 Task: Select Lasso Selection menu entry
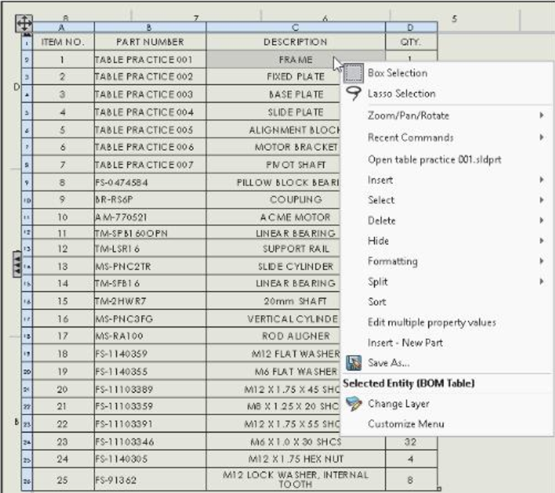tap(401, 94)
